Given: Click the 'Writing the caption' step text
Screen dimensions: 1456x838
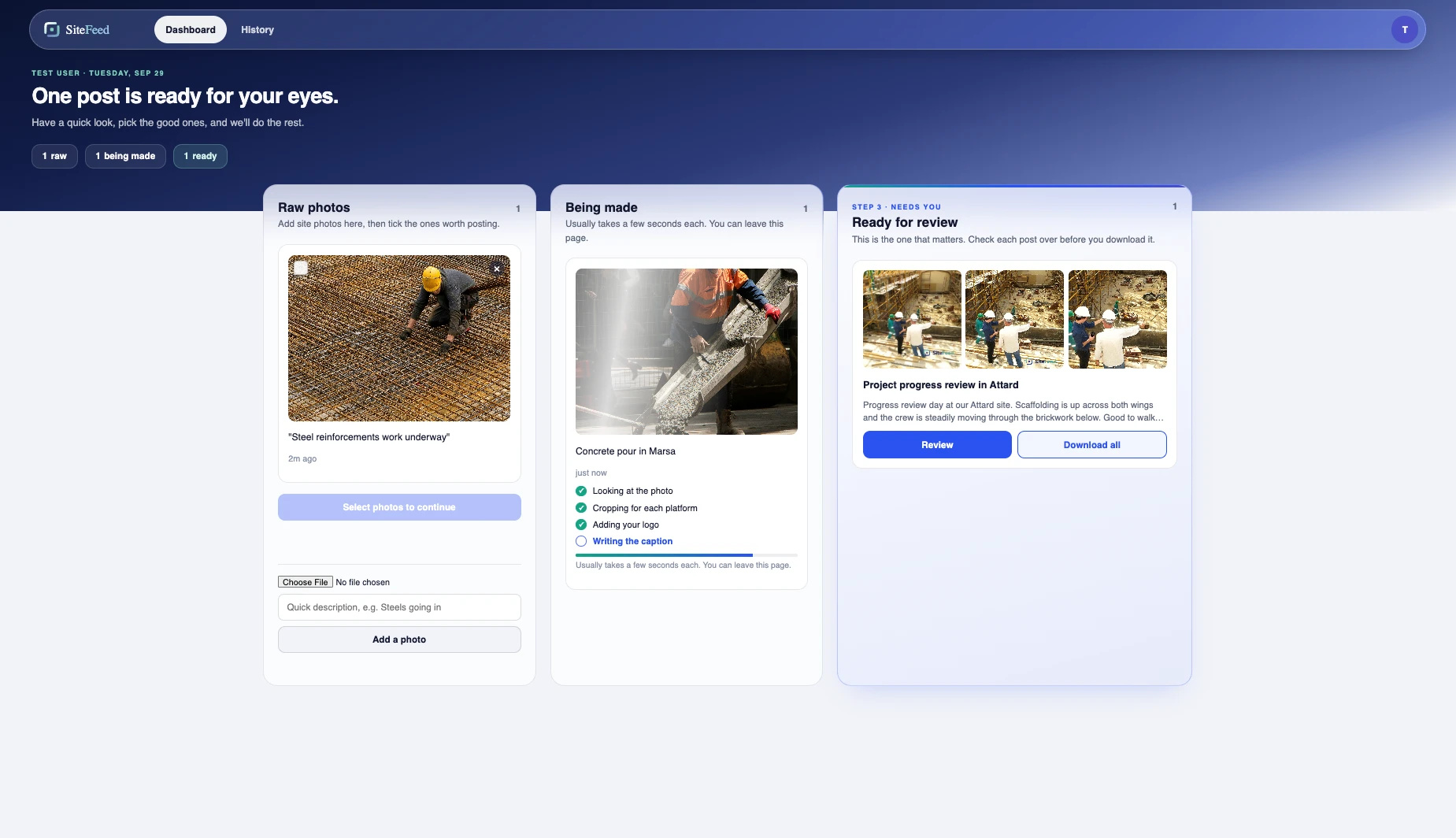Looking at the screenshot, I should [x=632, y=541].
